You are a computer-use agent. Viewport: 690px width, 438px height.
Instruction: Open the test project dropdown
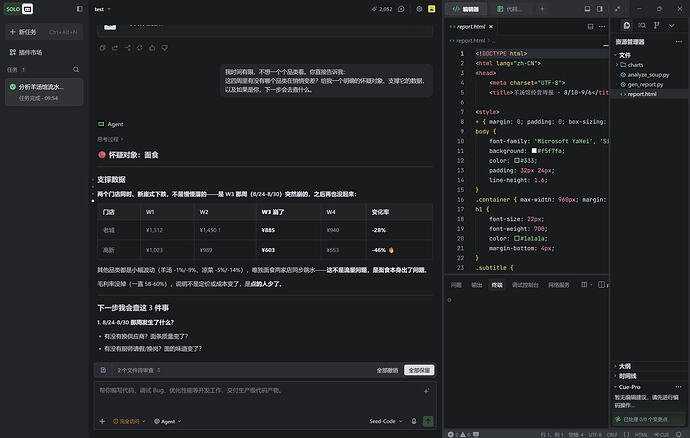[x=103, y=9]
